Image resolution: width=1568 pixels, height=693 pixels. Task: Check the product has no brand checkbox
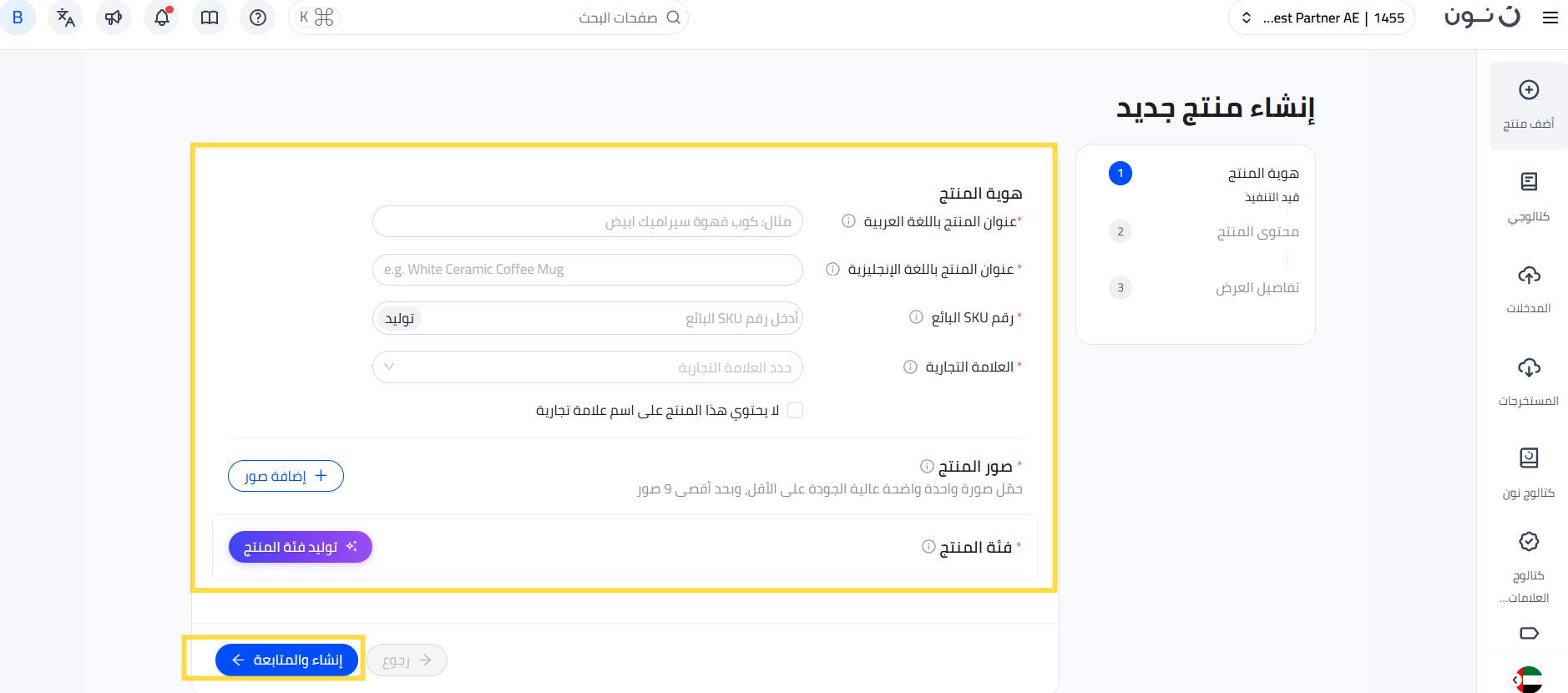(796, 410)
